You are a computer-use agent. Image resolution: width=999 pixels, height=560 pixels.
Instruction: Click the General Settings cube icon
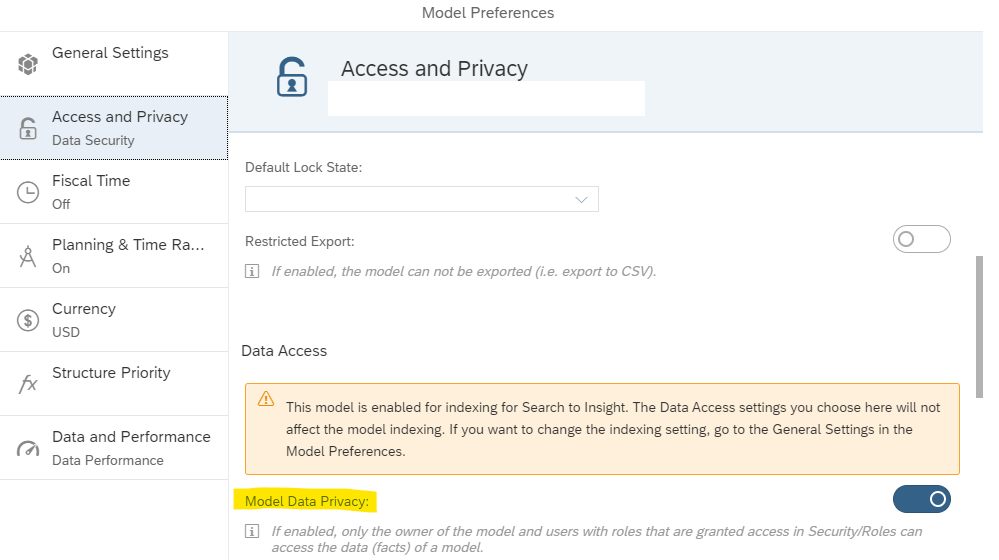(28, 64)
